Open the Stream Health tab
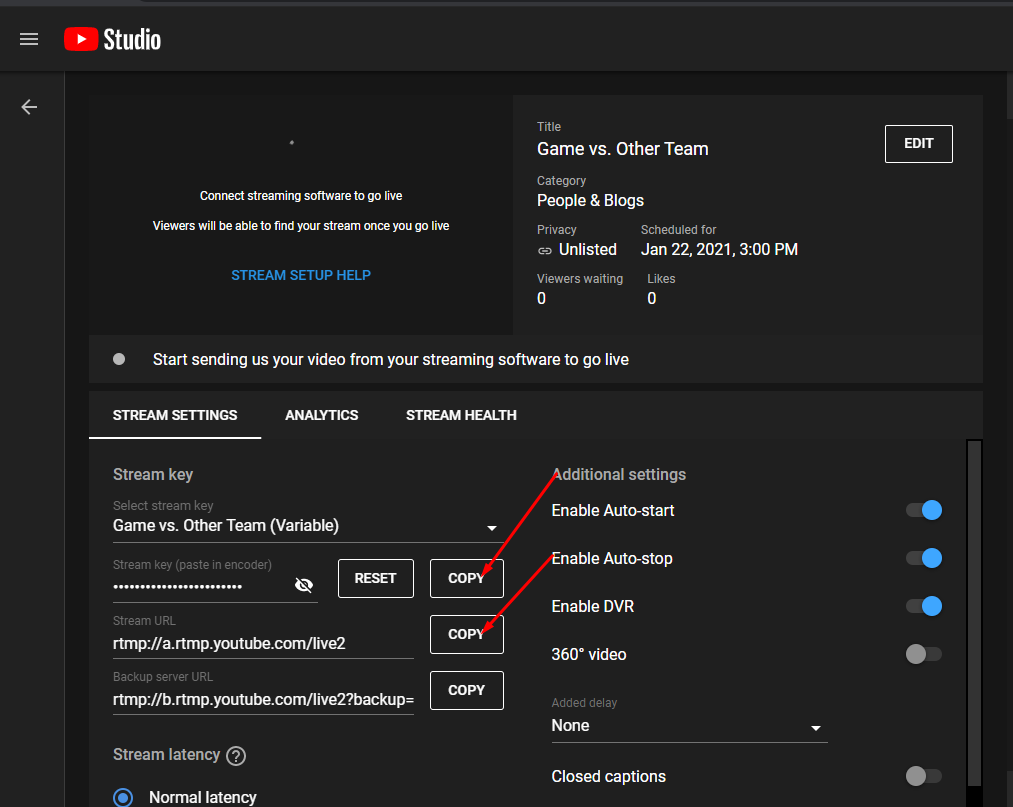 461,415
